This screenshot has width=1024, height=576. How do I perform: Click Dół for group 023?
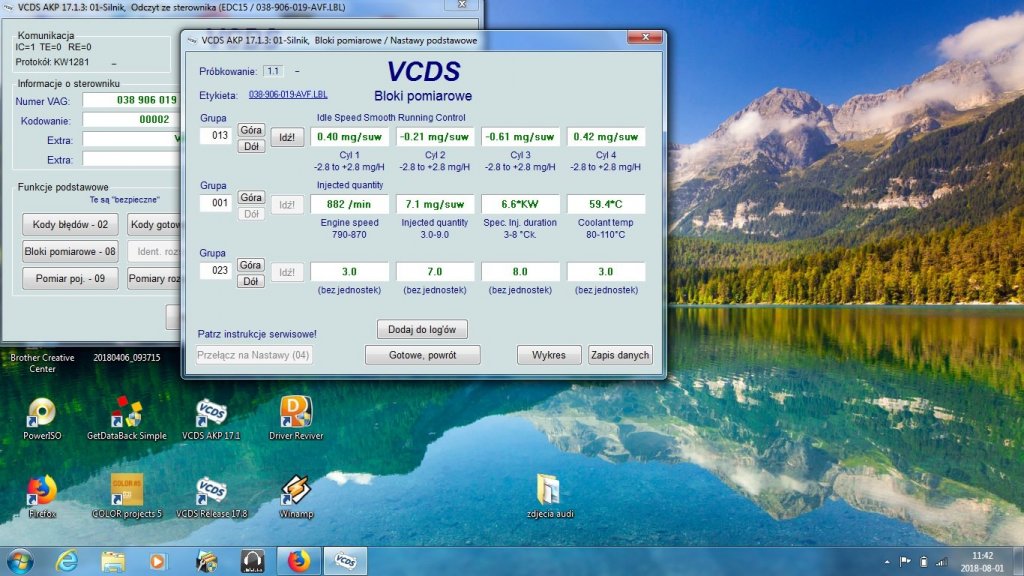[251, 281]
